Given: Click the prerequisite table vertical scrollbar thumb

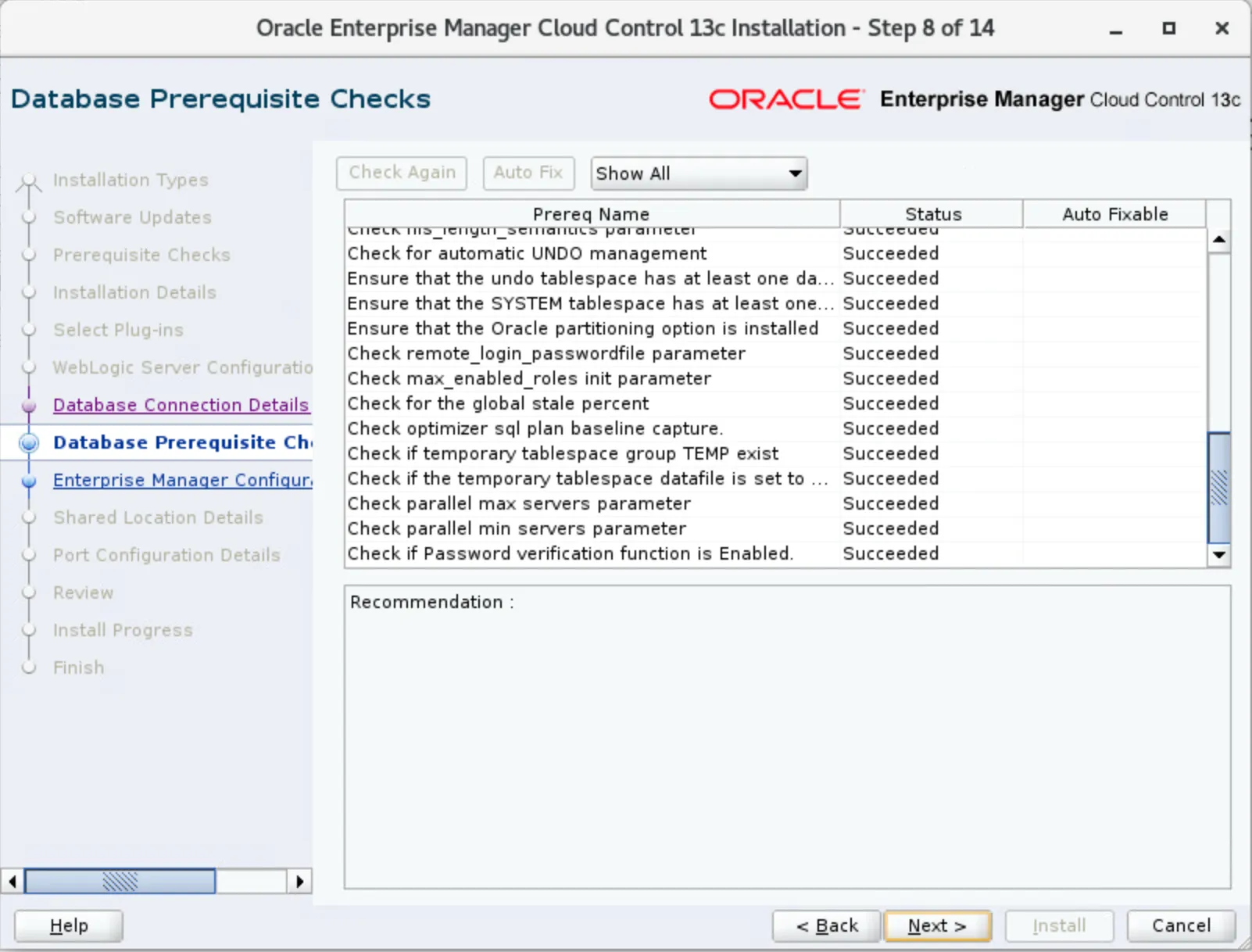Looking at the screenshot, I should [x=1218, y=488].
